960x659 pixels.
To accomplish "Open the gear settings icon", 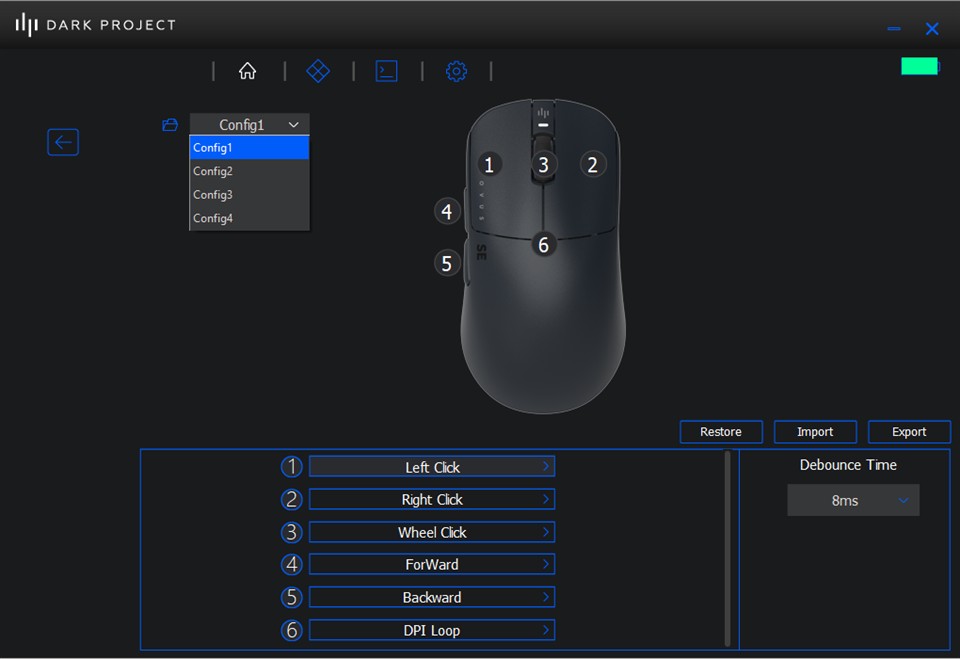I will coord(456,71).
